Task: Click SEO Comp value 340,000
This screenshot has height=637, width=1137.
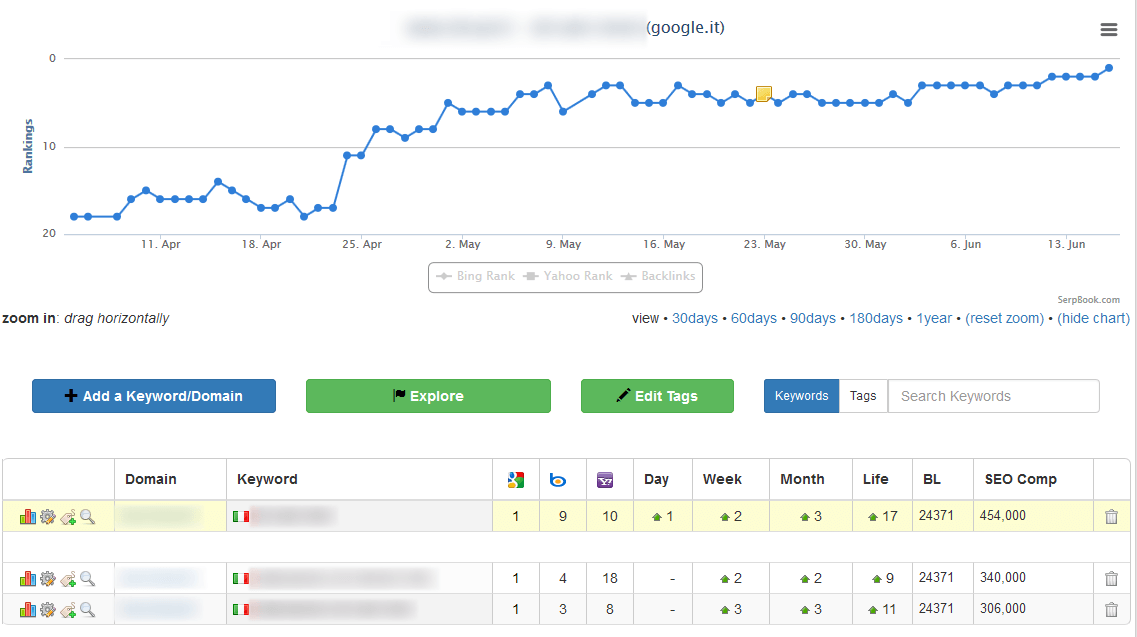Action: point(1002,578)
